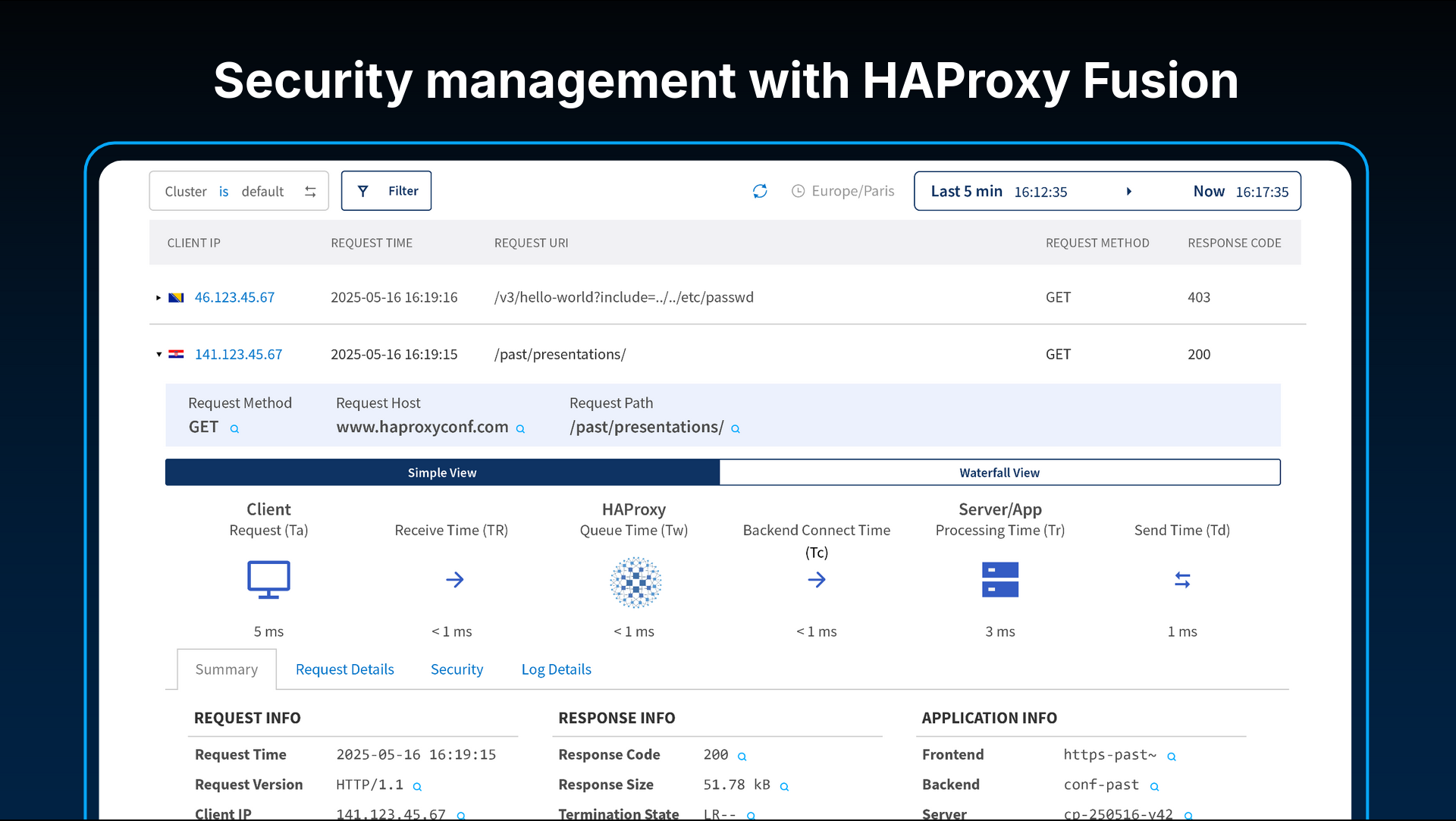Viewport: 1456px width, 821px height.
Task: Click the play arrow in time range bar
Action: (x=1129, y=191)
